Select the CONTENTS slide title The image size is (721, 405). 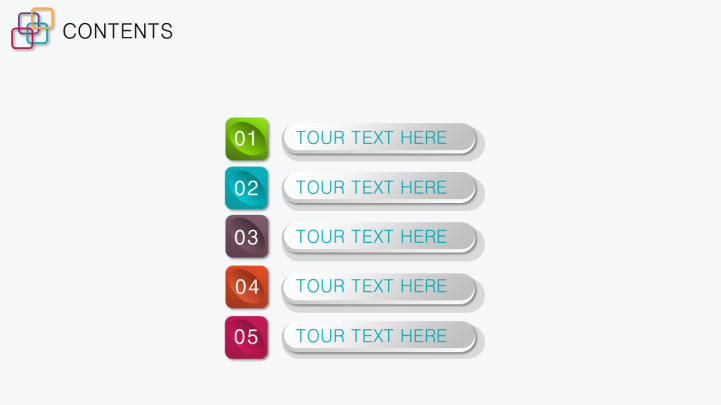pos(117,31)
